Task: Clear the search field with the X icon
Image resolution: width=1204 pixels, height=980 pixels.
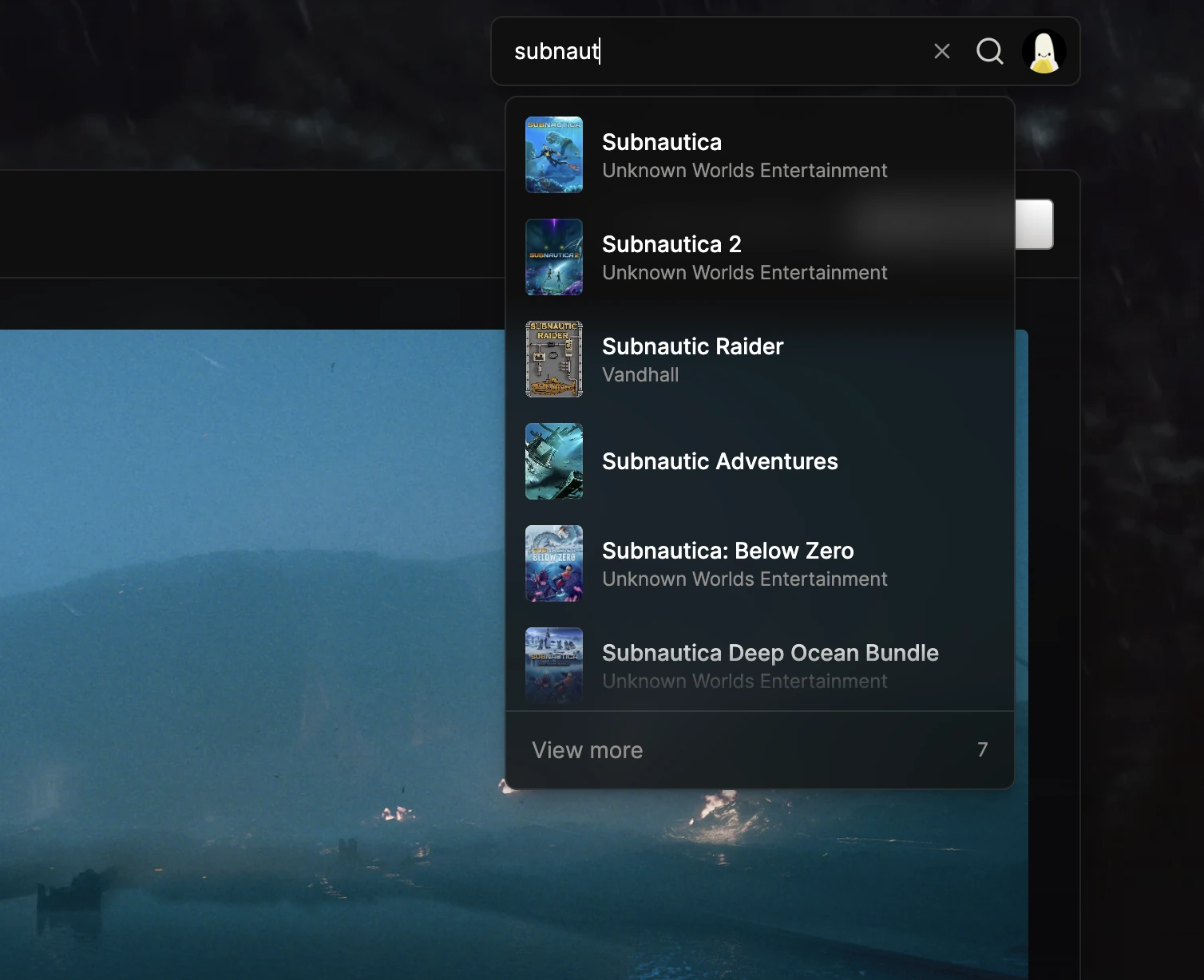Action: pyautogui.click(x=942, y=52)
